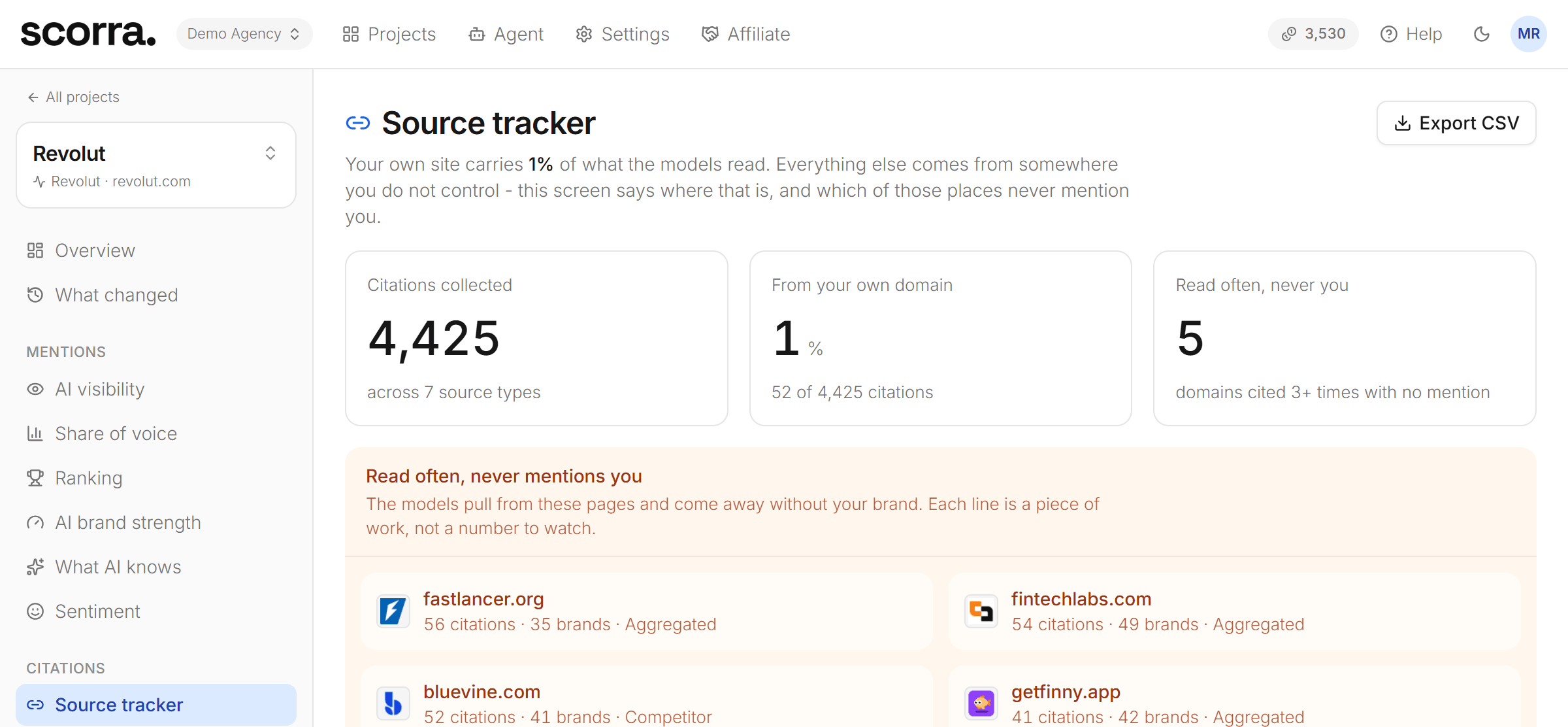The width and height of the screenshot is (1568, 727).
Task: Open Ranking in the sidebar
Action: coord(156,478)
